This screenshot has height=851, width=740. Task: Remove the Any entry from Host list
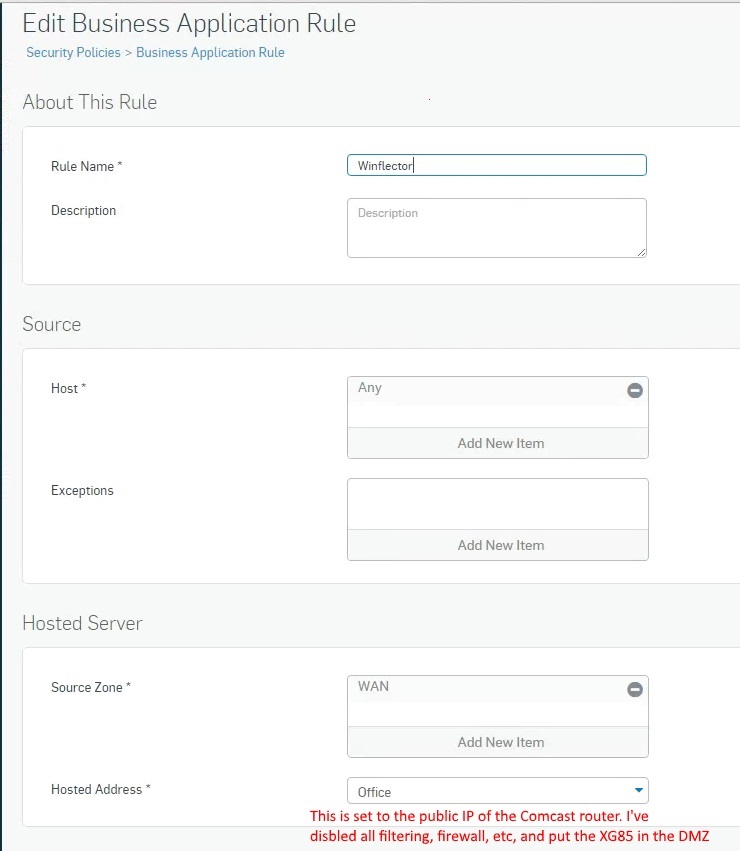tap(635, 390)
